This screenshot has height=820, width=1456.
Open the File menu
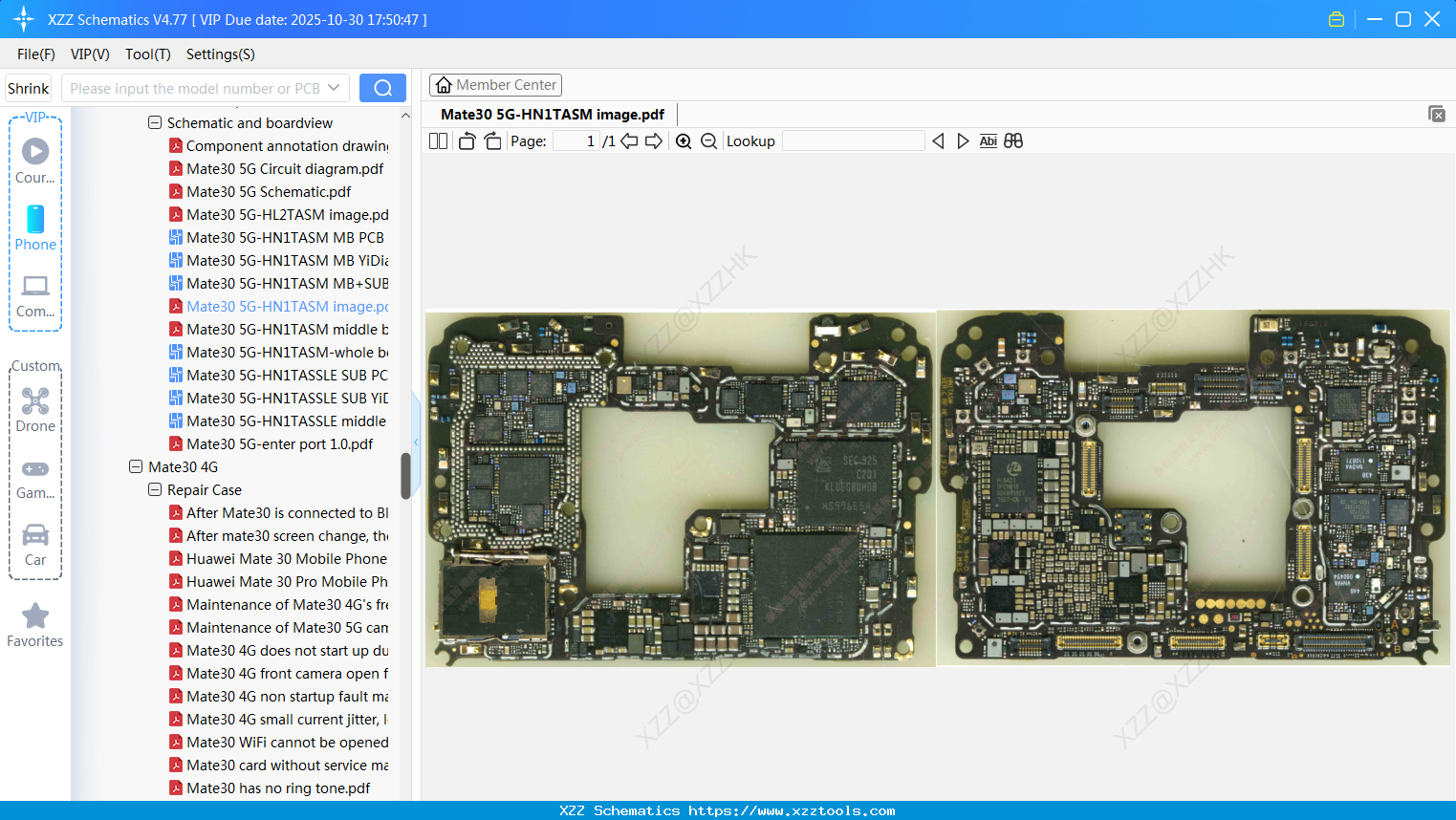tap(36, 54)
